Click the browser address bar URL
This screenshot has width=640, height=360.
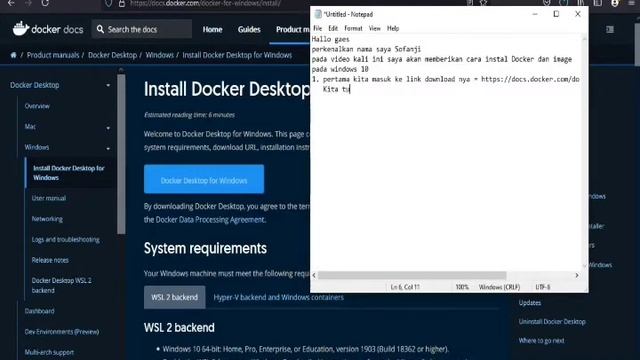point(205,3)
